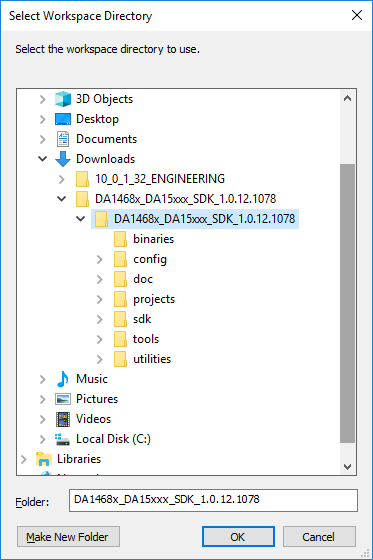
Task: Click the scrollbar up arrow
Action: [347, 98]
